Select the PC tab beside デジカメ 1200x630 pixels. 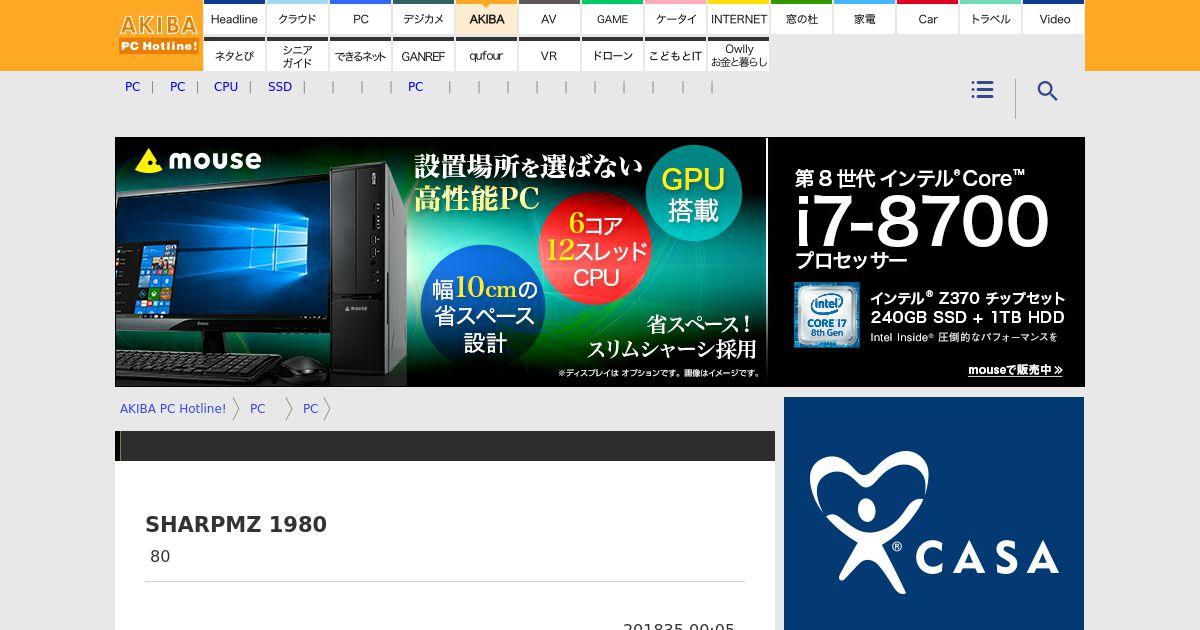(x=360, y=19)
